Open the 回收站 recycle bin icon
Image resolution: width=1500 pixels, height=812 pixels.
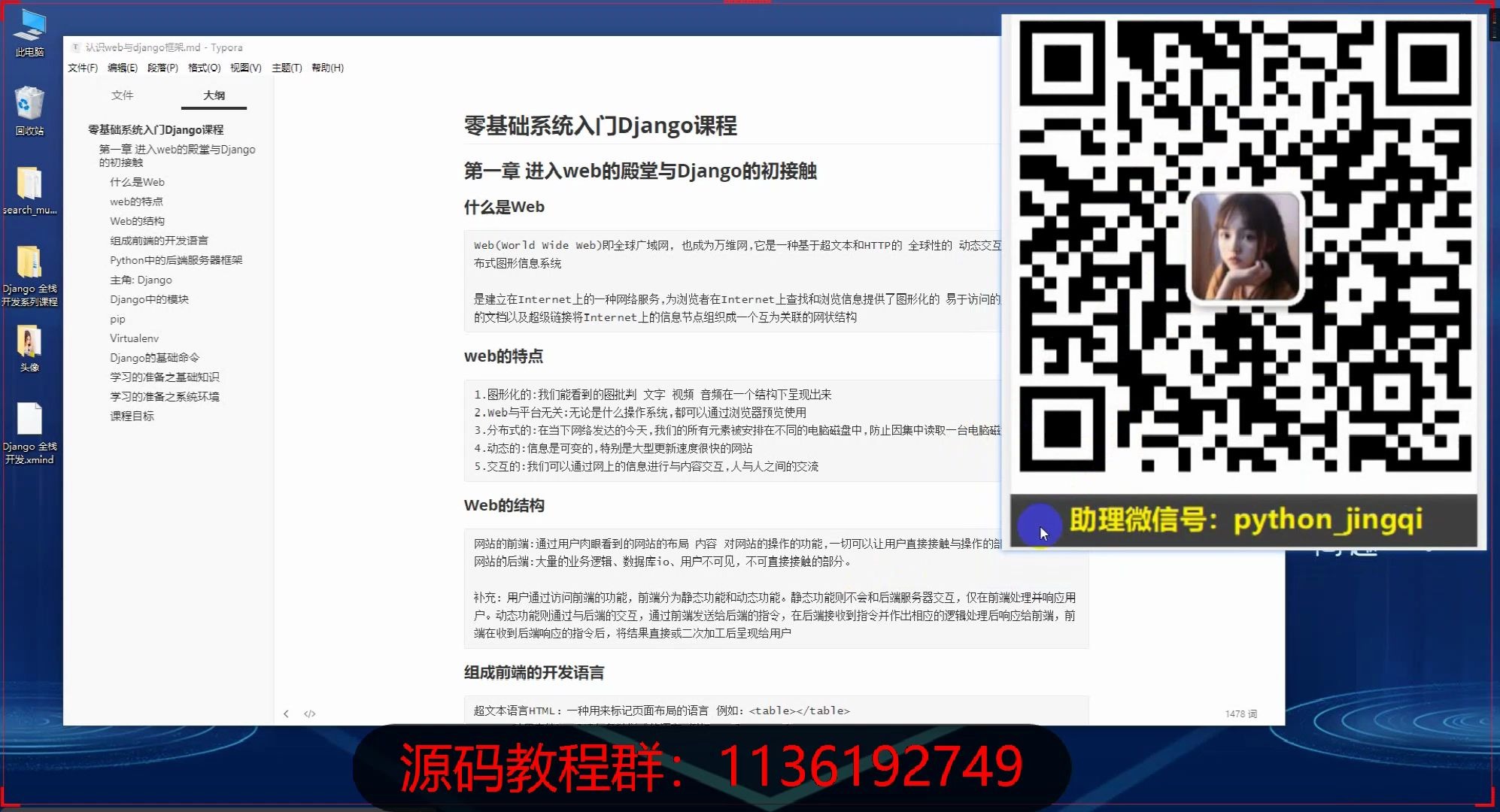coord(29,110)
